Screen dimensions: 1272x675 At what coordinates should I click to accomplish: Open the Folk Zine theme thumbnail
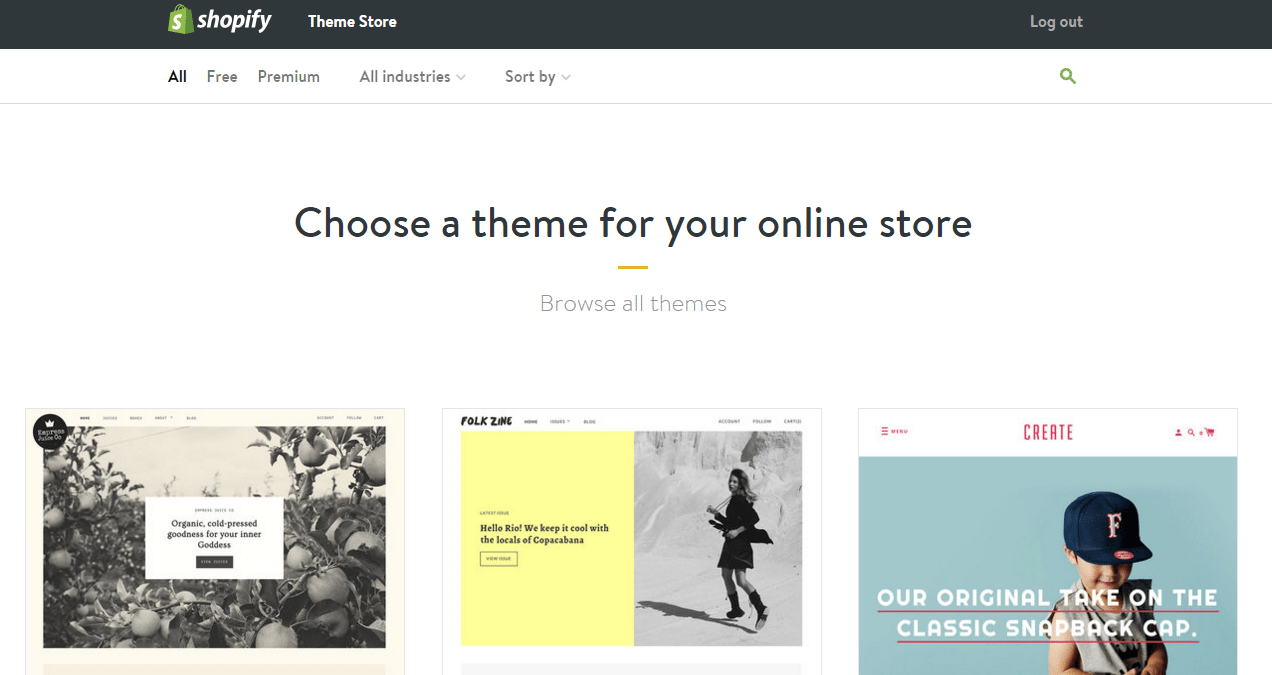pos(632,541)
